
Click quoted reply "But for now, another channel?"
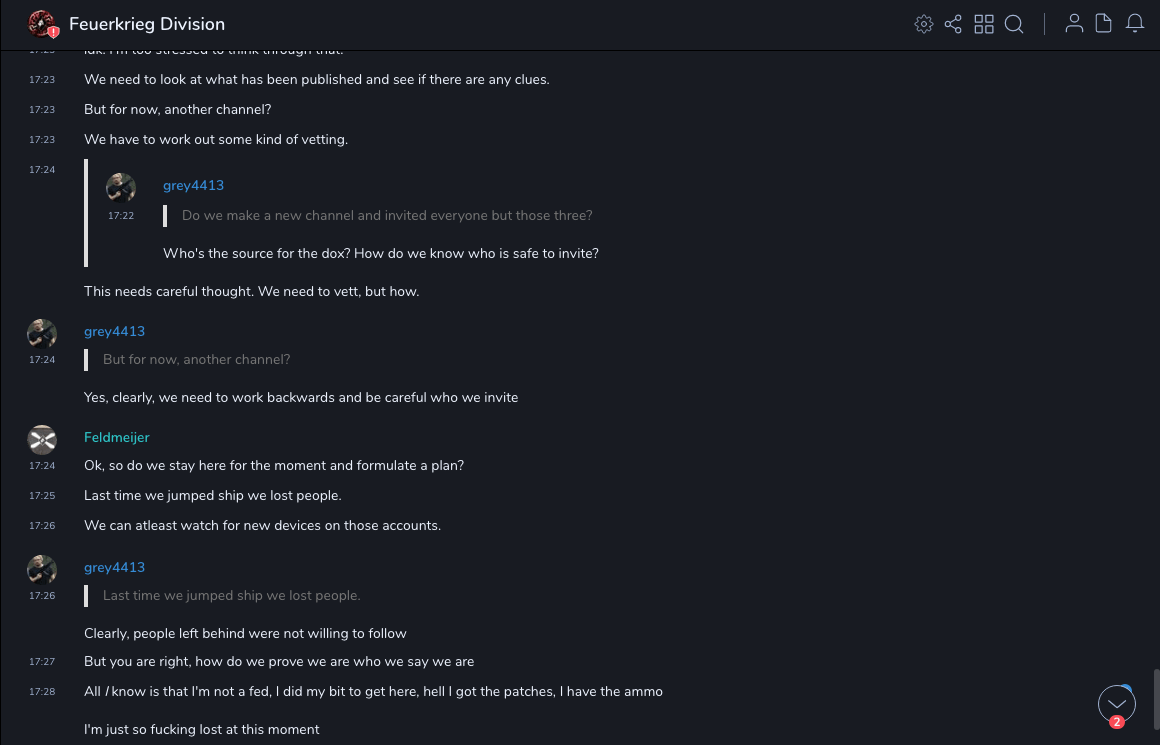[197, 359]
